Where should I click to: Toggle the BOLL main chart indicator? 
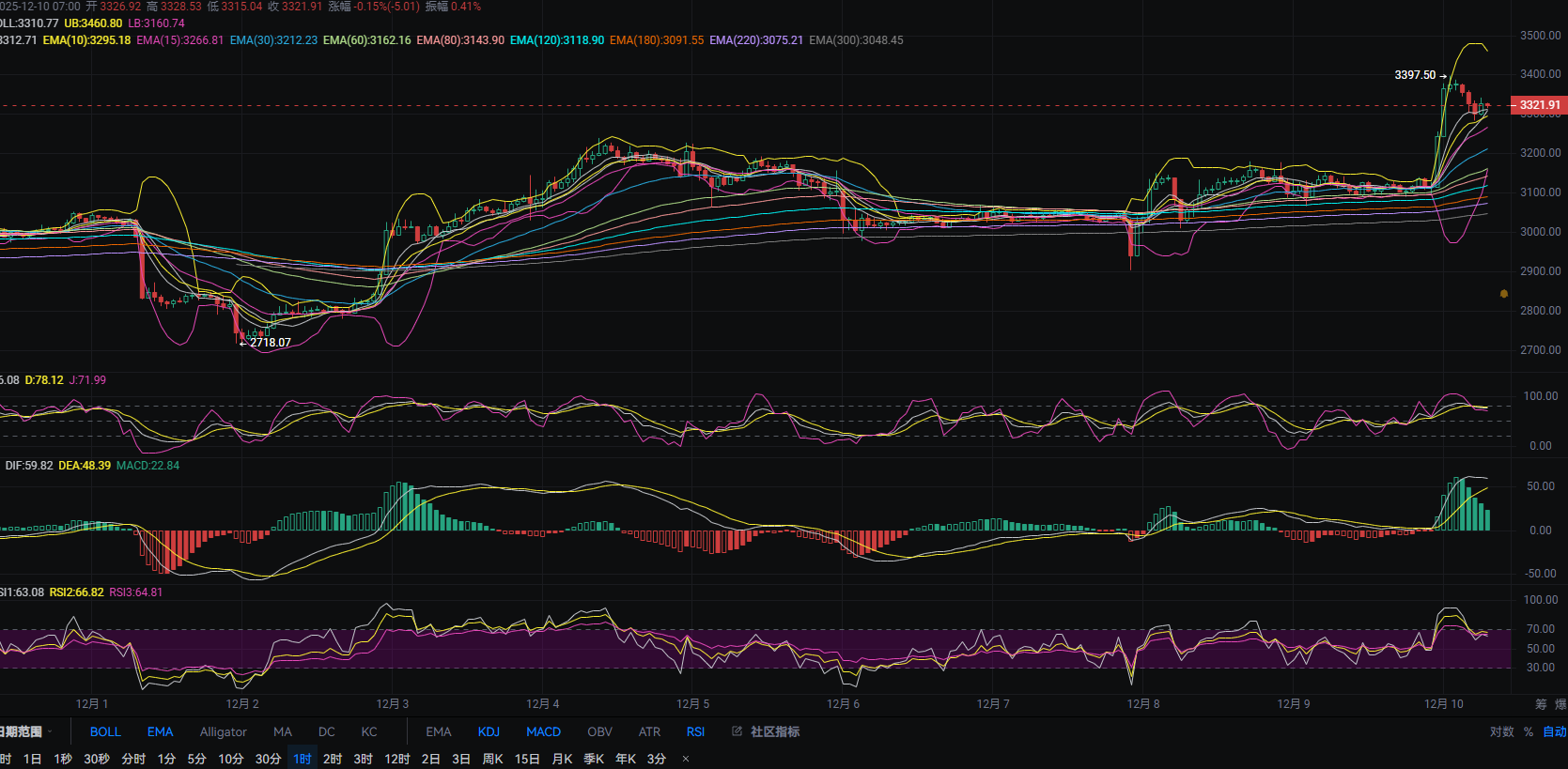pos(105,731)
